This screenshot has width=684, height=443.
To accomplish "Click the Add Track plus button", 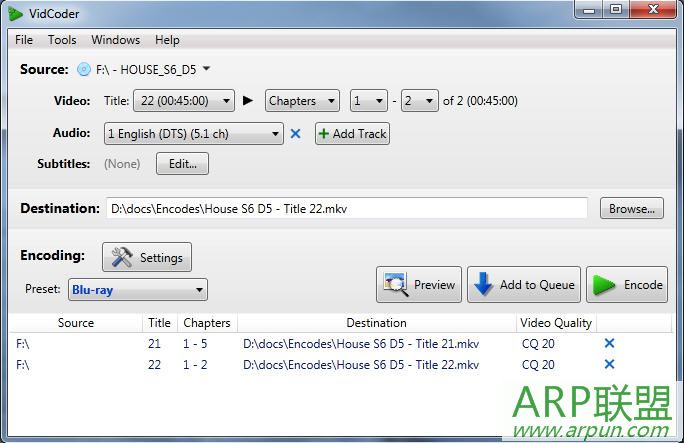I will (x=352, y=133).
